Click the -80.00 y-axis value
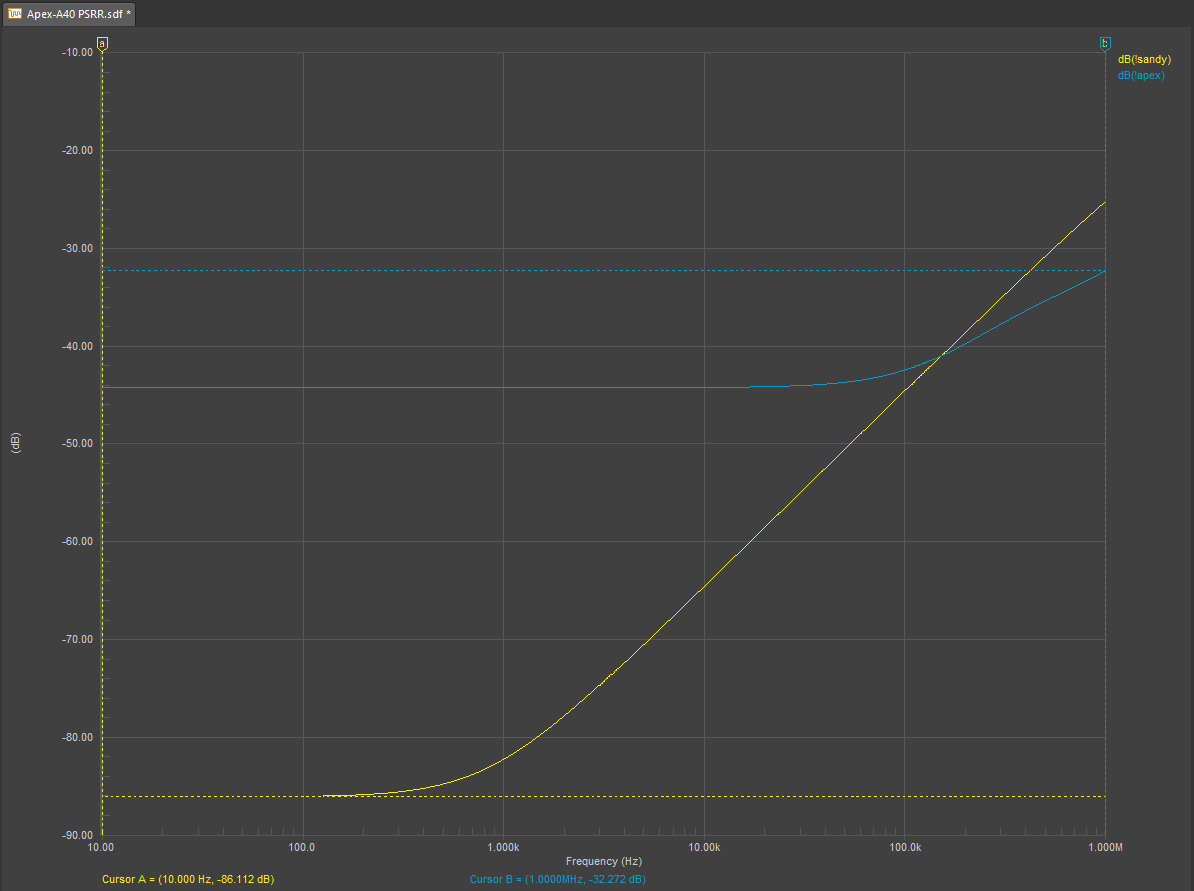Screen dimensions: 1194x891 click(x=77, y=737)
